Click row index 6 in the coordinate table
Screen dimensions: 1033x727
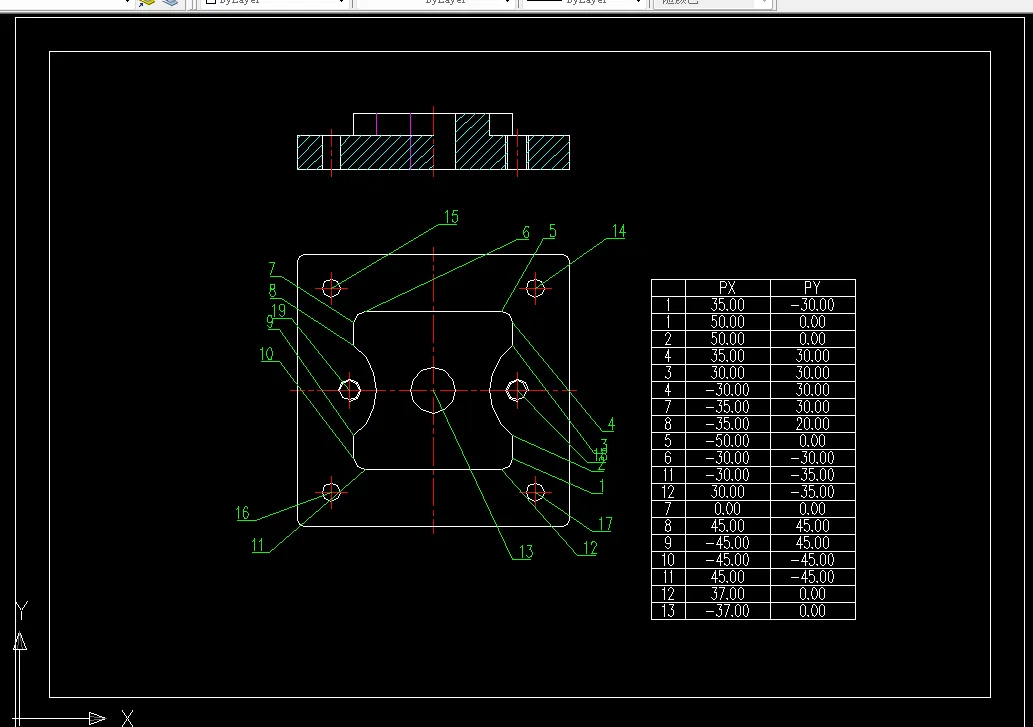[x=668, y=458]
